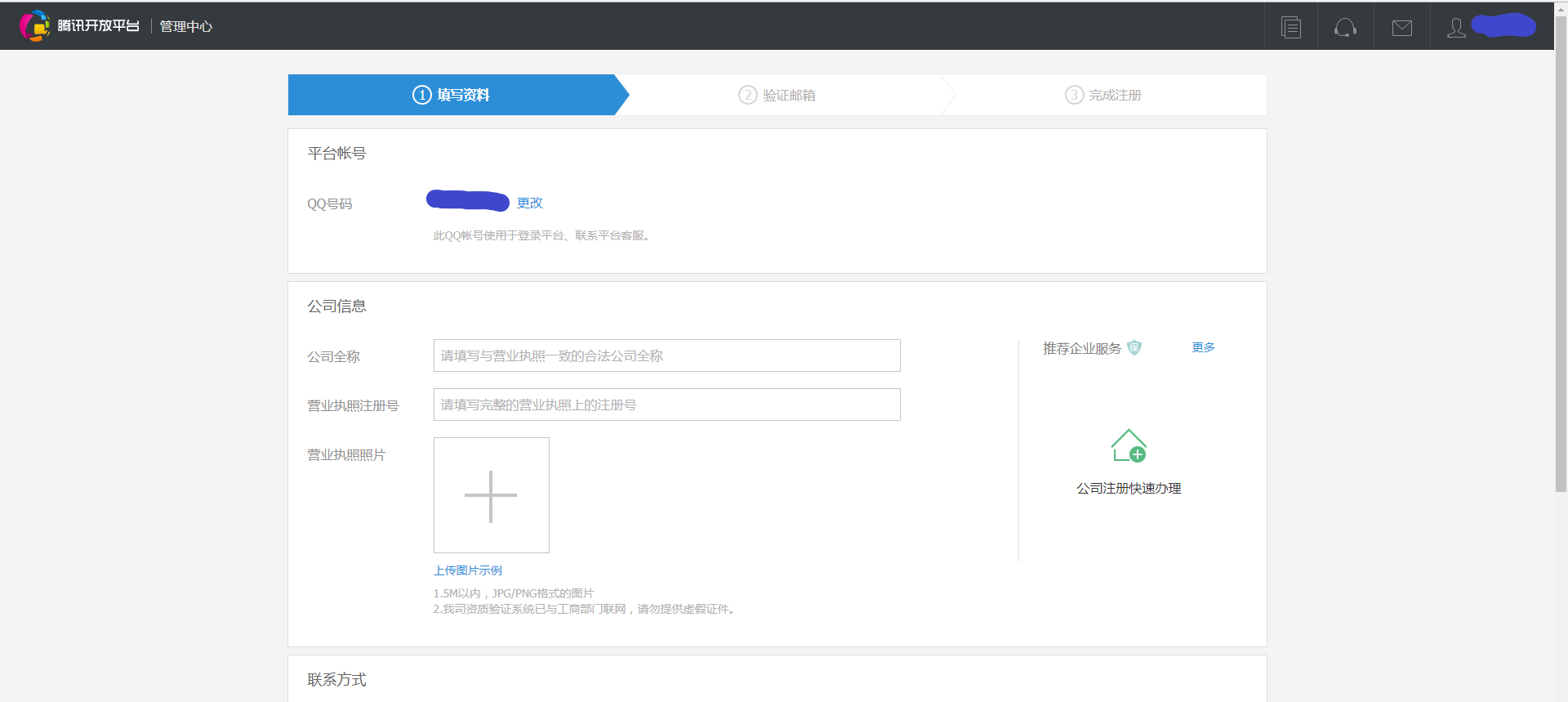Click the Tencent Open Platform logo
Viewport: 1568px width, 702px height.
point(79,26)
